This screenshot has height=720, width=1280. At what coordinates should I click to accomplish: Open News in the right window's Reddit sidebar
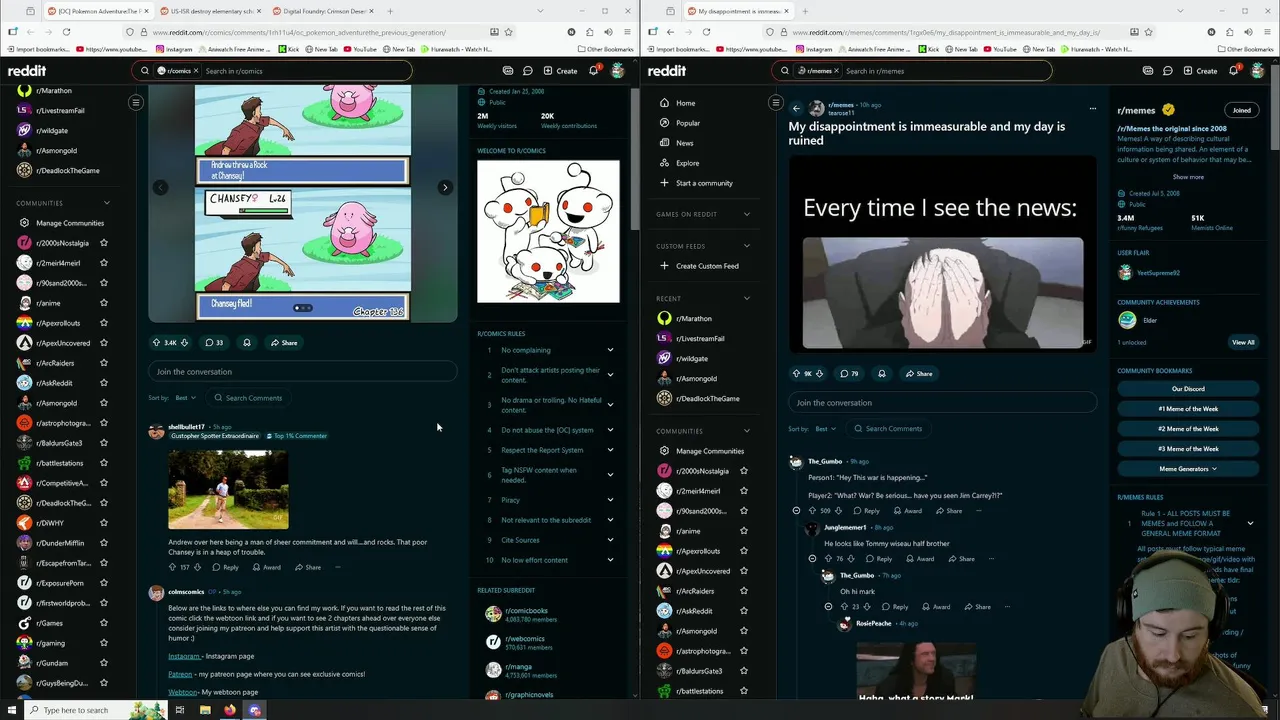tap(684, 143)
